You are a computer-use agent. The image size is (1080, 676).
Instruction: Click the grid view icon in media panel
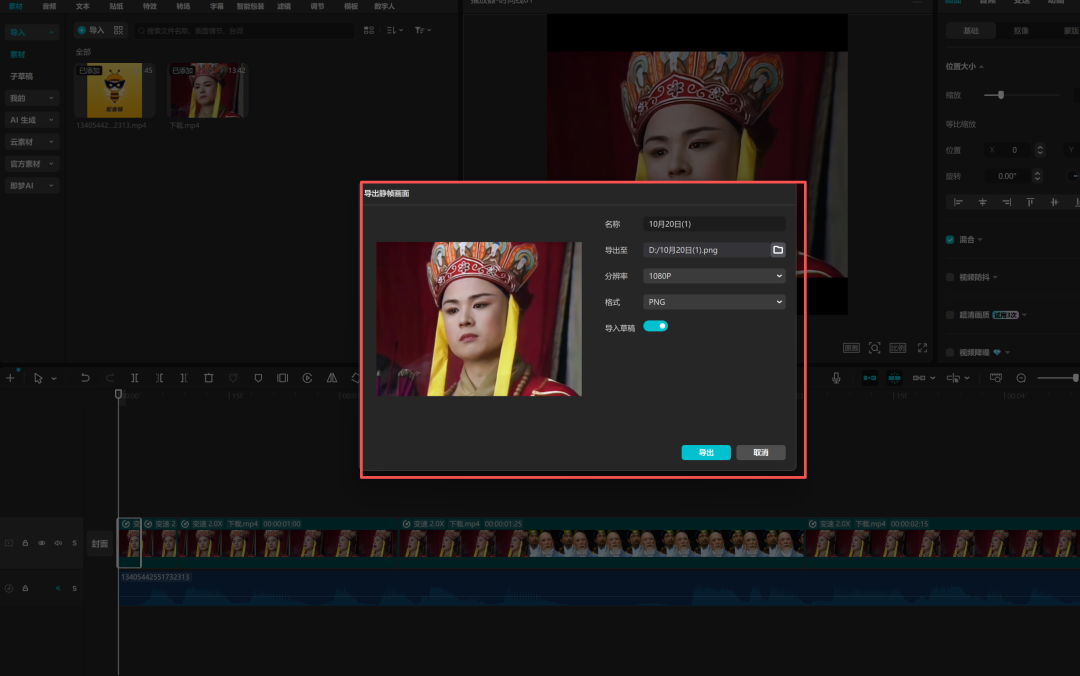[369, 31]
